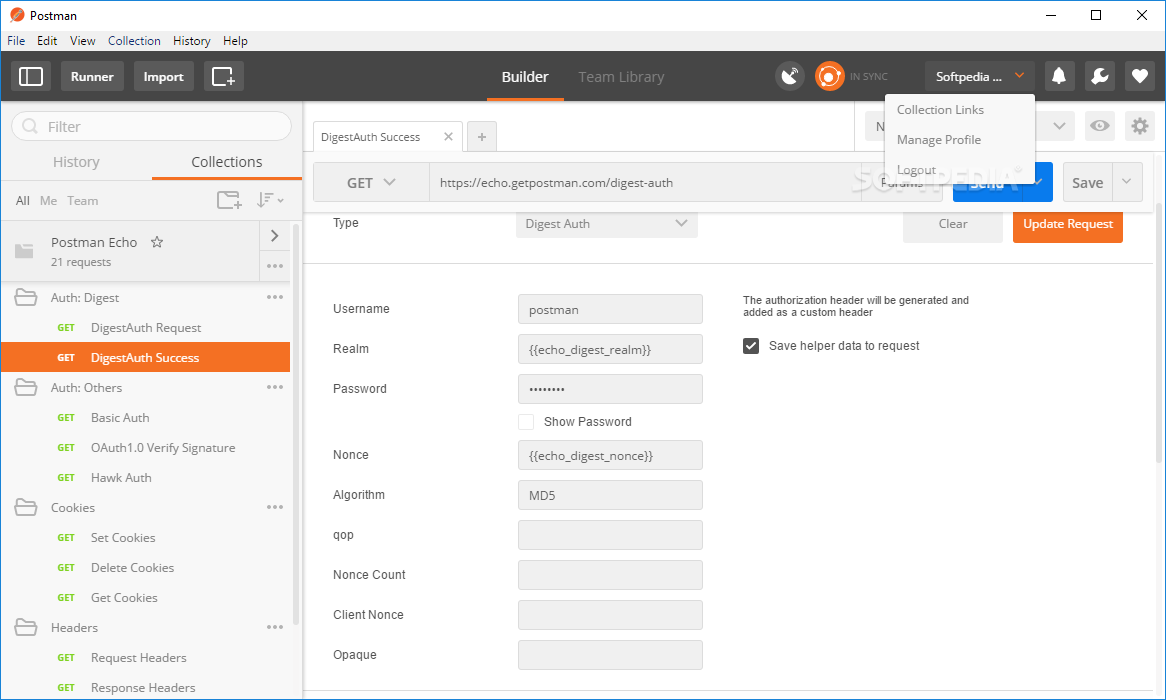Image resolution: width=1166 pixels, height=700 pixels.
Task: Click the Clear button
Action: coord(953,223)
